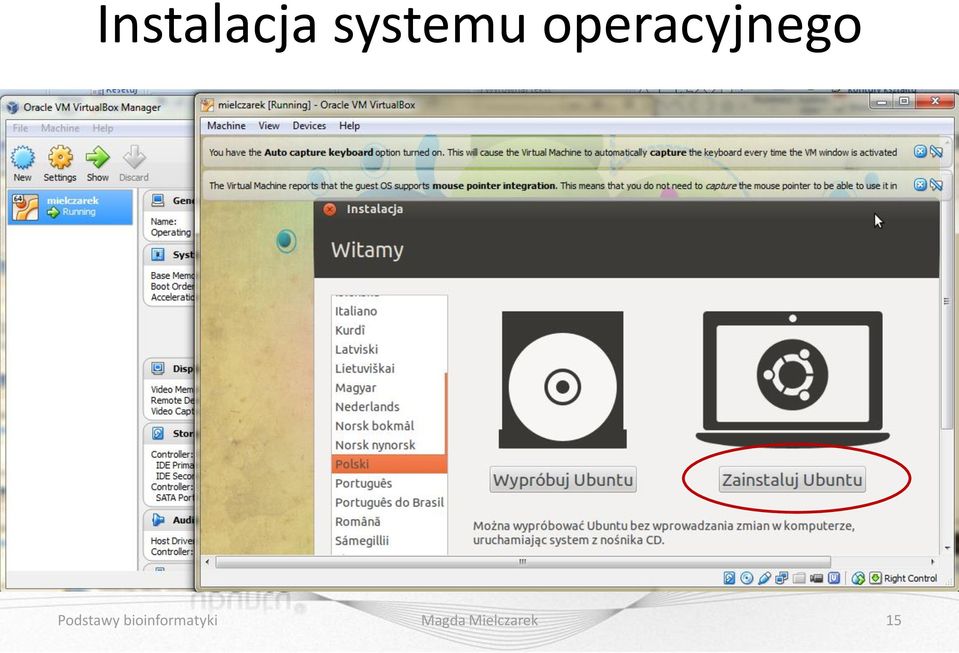
Task: Open the View menu in the VM window
Action: pyautogui.click(x=268, y=125)
